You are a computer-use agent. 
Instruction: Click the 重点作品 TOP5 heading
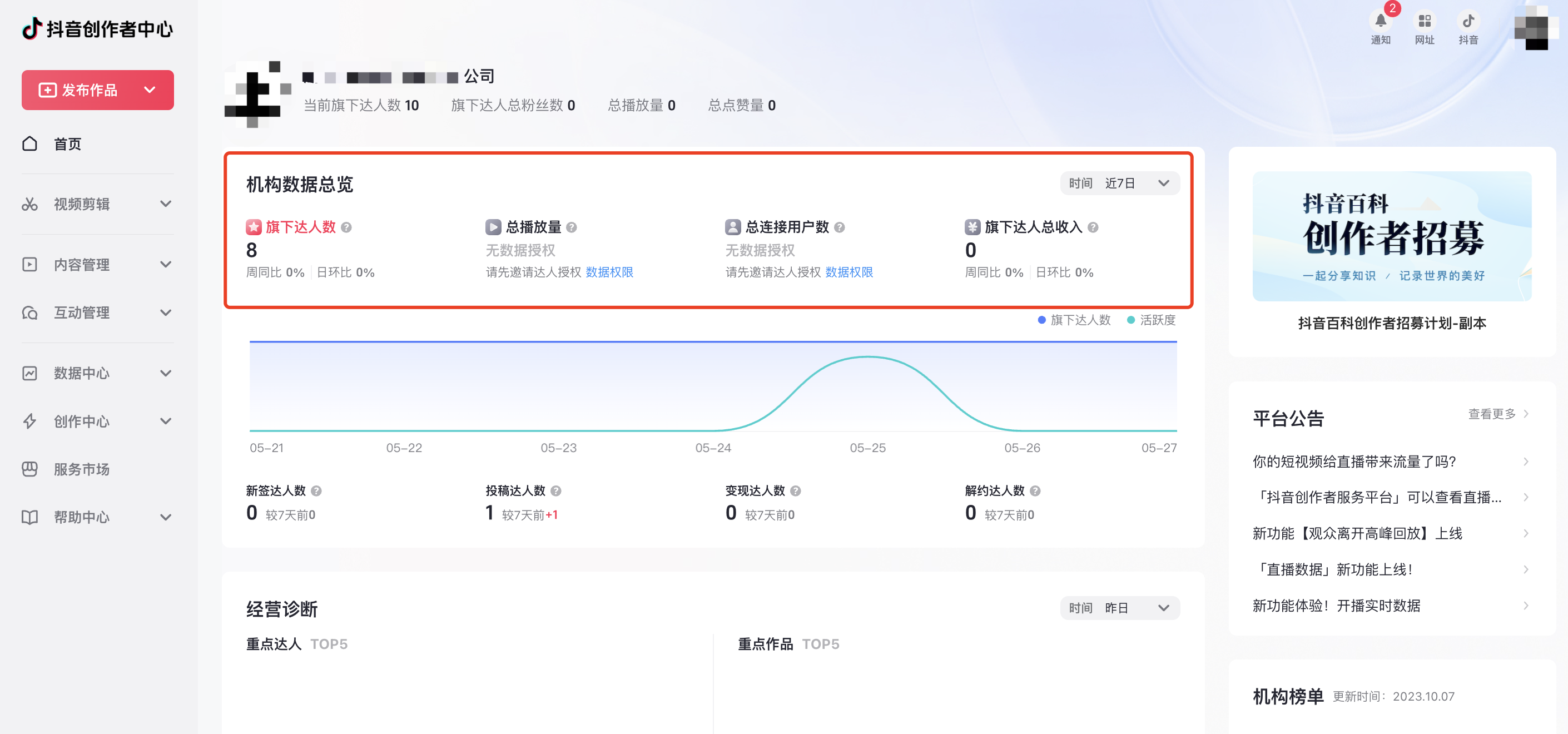788,644
